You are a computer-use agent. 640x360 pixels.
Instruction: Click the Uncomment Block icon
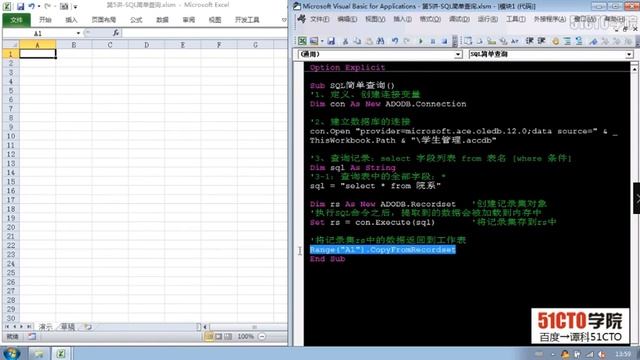click(579, 41)
